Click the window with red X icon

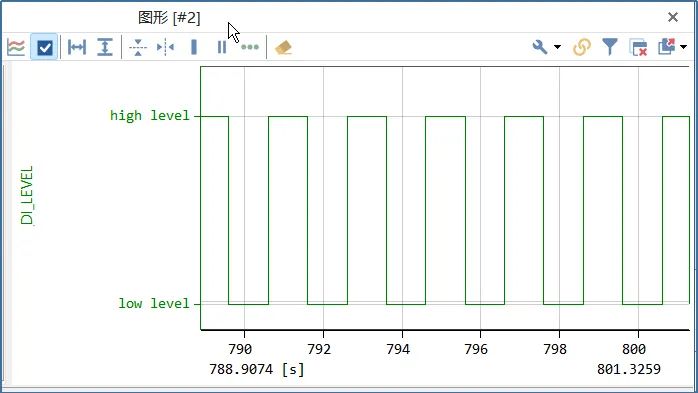coord(638,48)
